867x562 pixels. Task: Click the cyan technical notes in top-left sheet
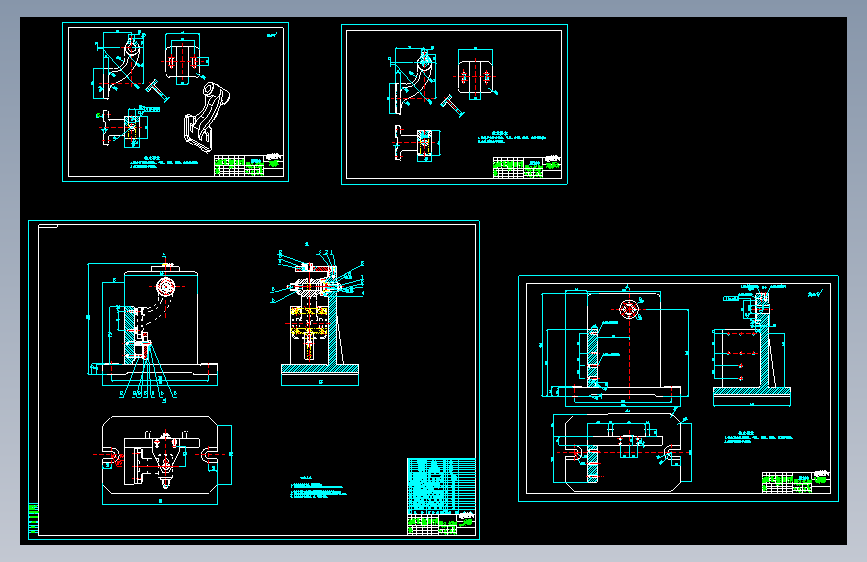coord(164,162)
